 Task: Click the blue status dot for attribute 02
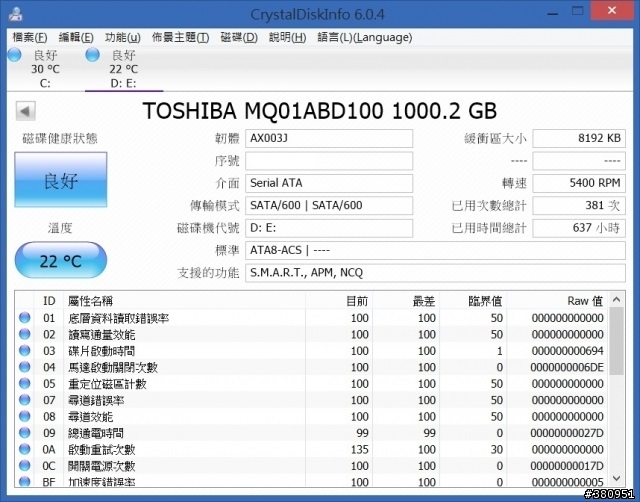[24, 334]
